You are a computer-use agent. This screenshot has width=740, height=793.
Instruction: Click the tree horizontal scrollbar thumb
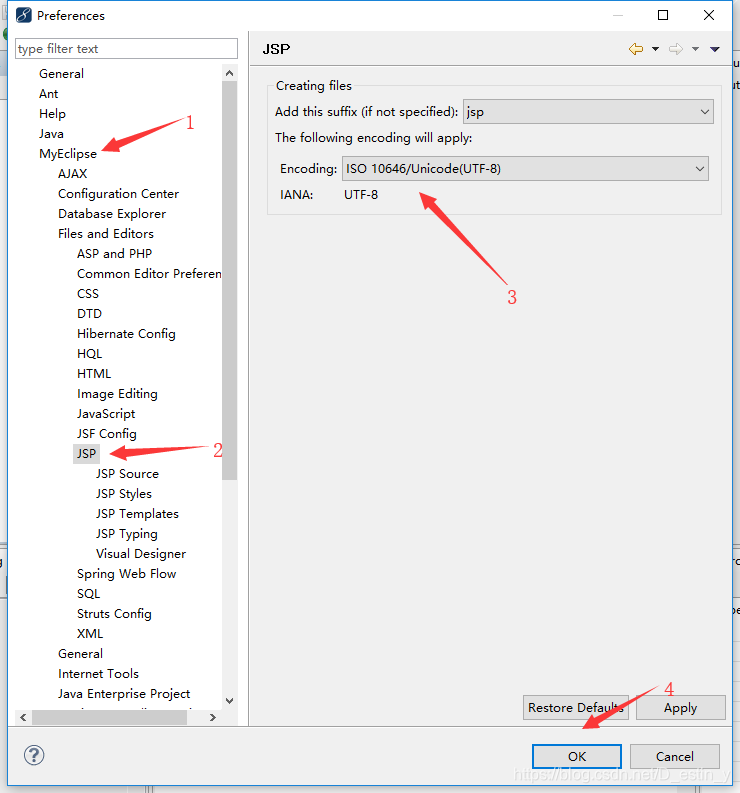(x=109, y=717)
